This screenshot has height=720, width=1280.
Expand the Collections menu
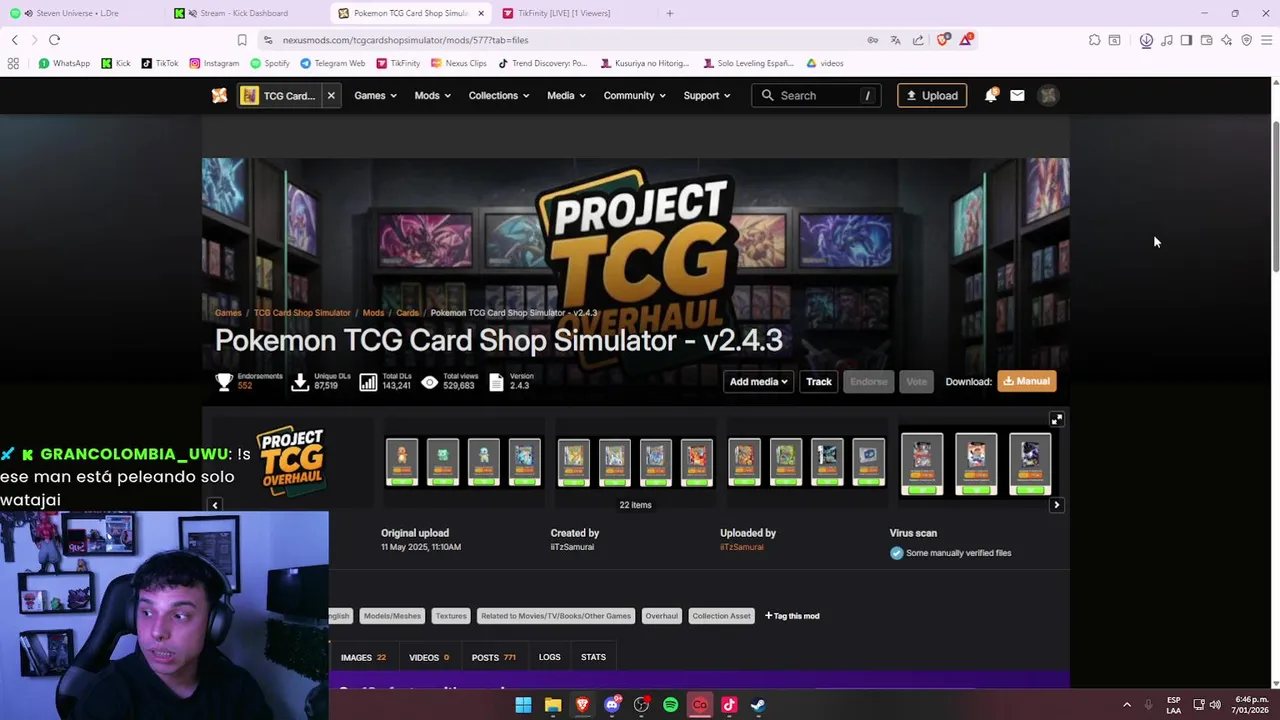[499, 96]
